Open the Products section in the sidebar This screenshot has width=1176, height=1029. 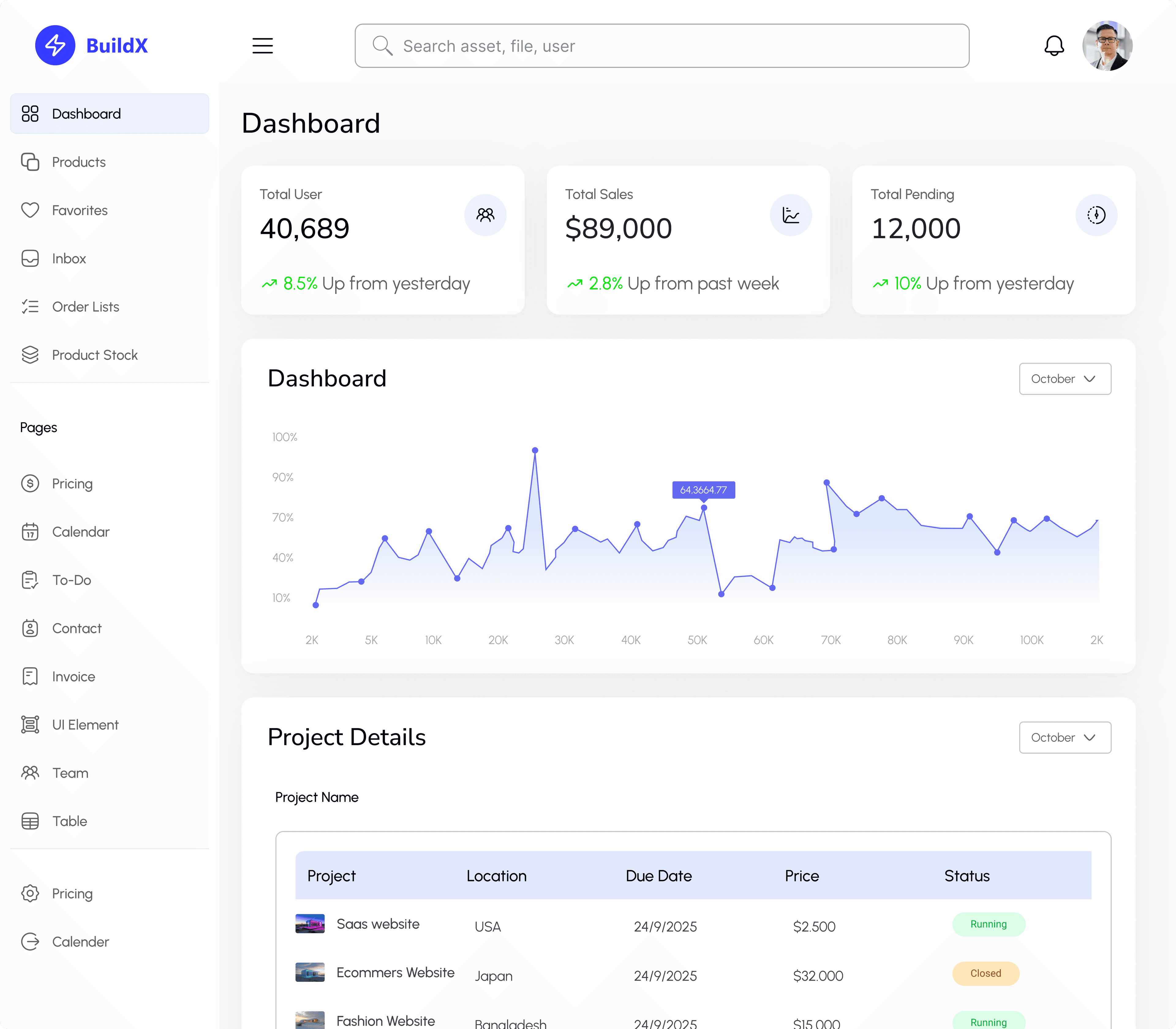[79, 162]
